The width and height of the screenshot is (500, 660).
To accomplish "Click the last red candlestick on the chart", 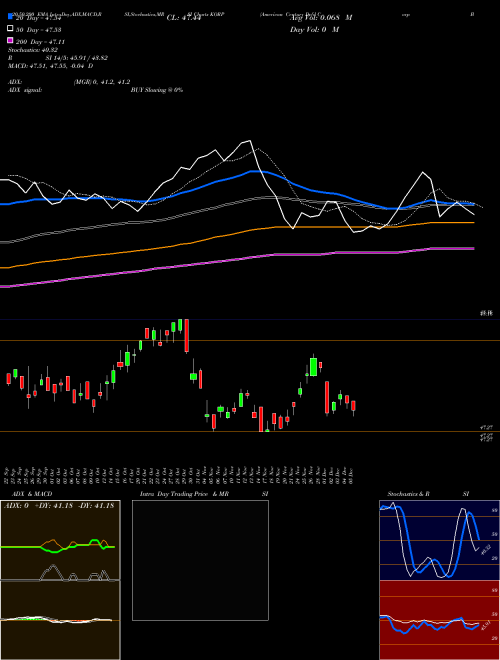I will click(354, 406).
